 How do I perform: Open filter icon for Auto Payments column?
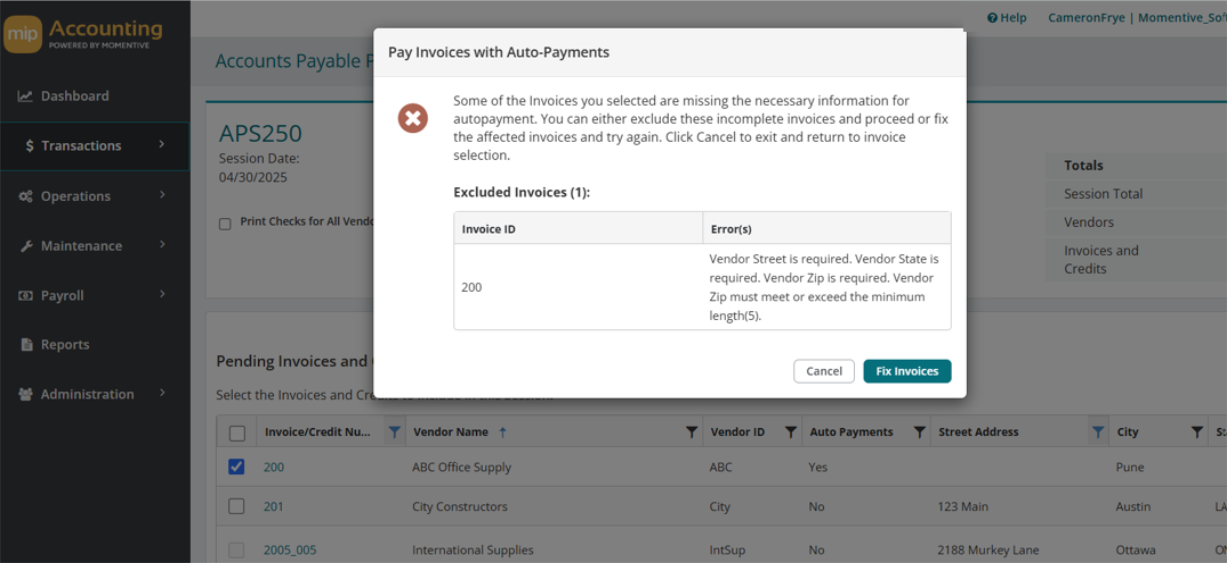(x=918, y=432)
